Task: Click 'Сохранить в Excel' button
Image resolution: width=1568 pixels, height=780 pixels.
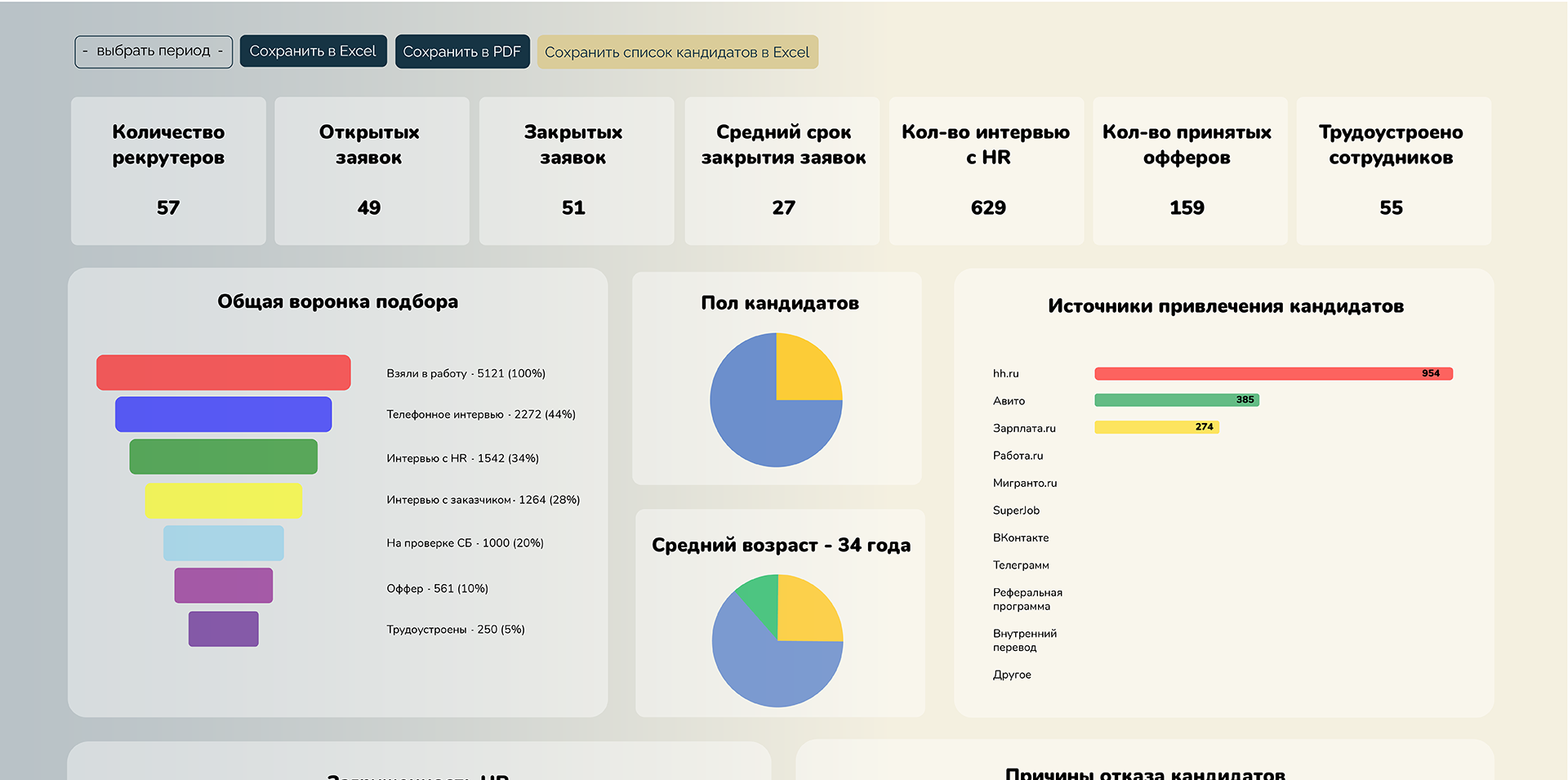Action: pyautogui.click(x=313, y=51)
